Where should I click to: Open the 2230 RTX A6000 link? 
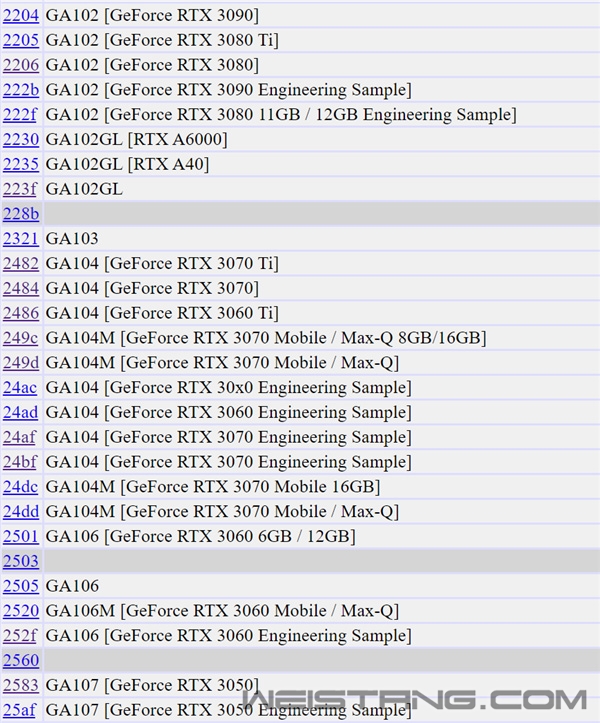pos(20,139)
